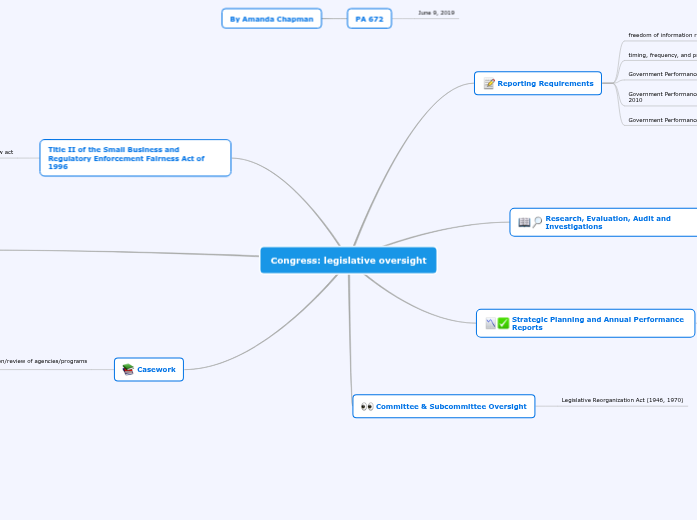Click the By Amanda Chapman node
The height and width of the screenshot is (520, 697).
pos(271,19)
